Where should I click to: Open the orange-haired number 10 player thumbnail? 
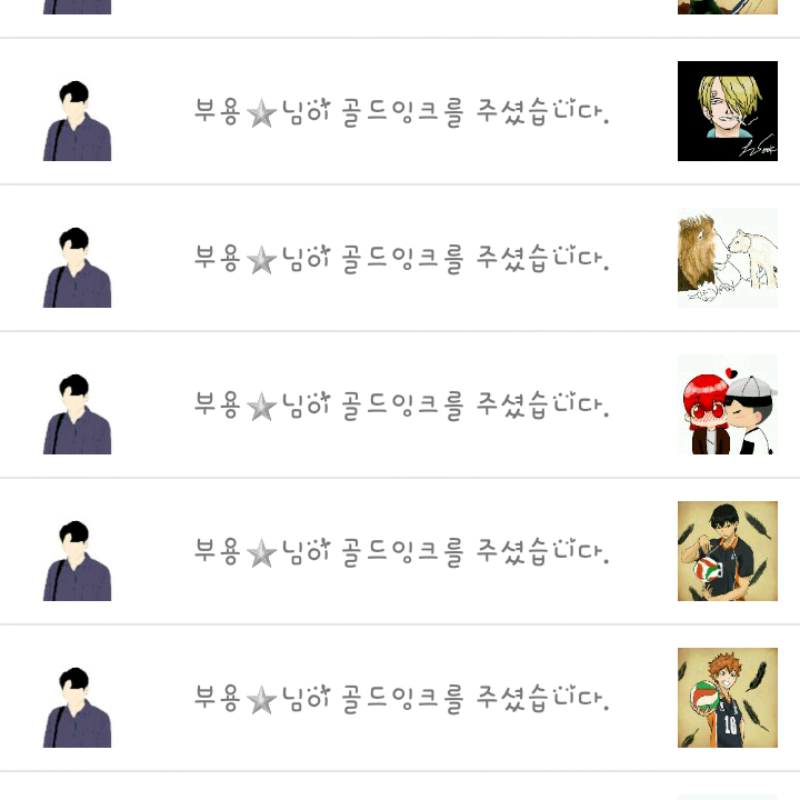(728, 698)
